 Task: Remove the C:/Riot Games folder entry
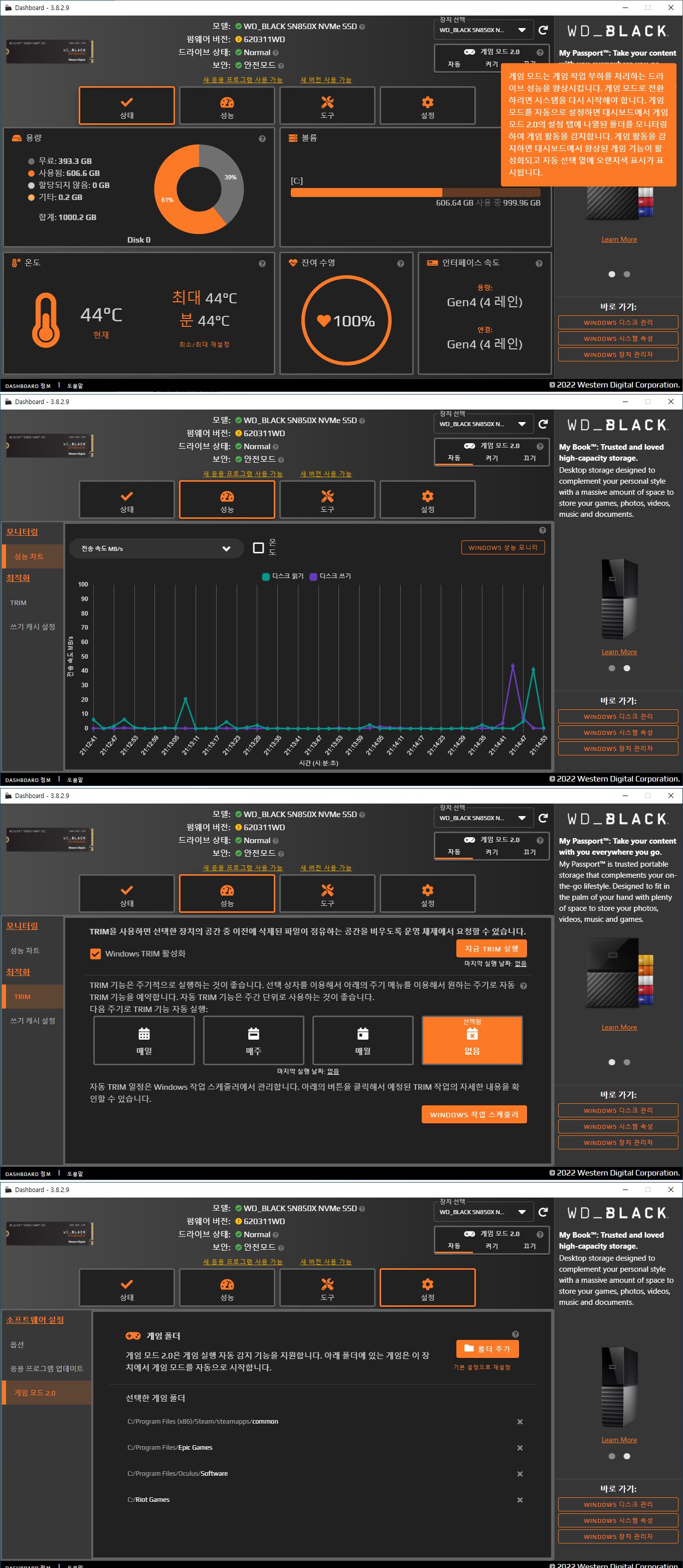(x=520, y=1500)
